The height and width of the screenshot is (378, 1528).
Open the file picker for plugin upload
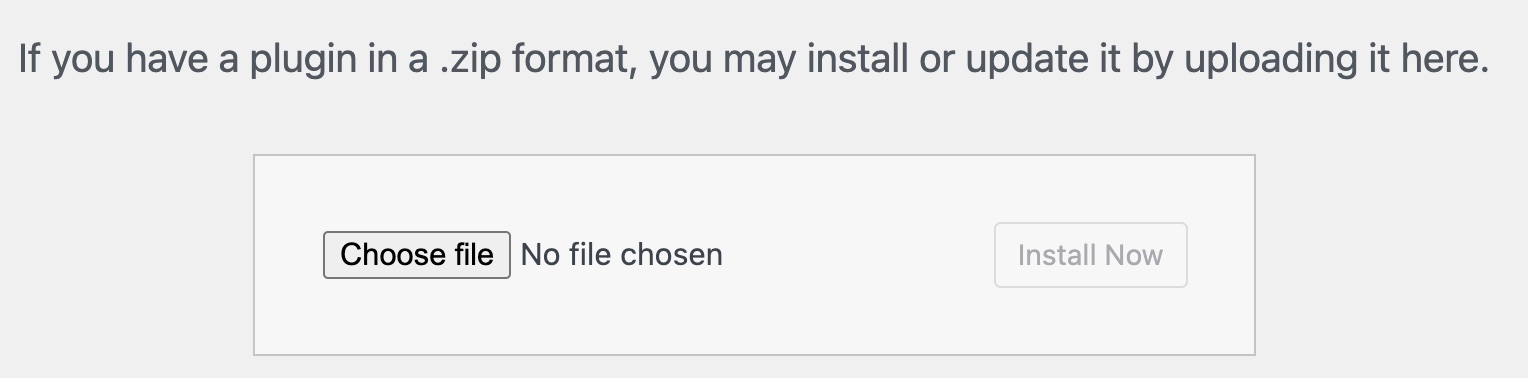click(x=416, y=255)
